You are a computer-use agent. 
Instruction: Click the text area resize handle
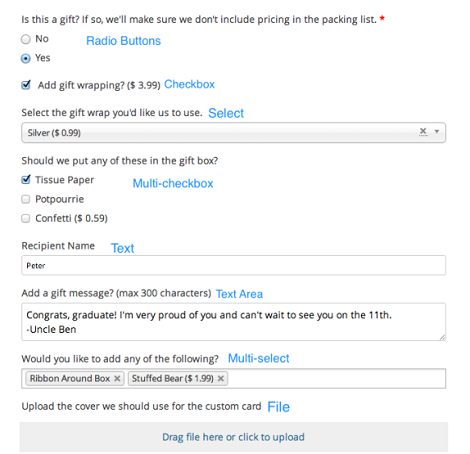(442, 337)
